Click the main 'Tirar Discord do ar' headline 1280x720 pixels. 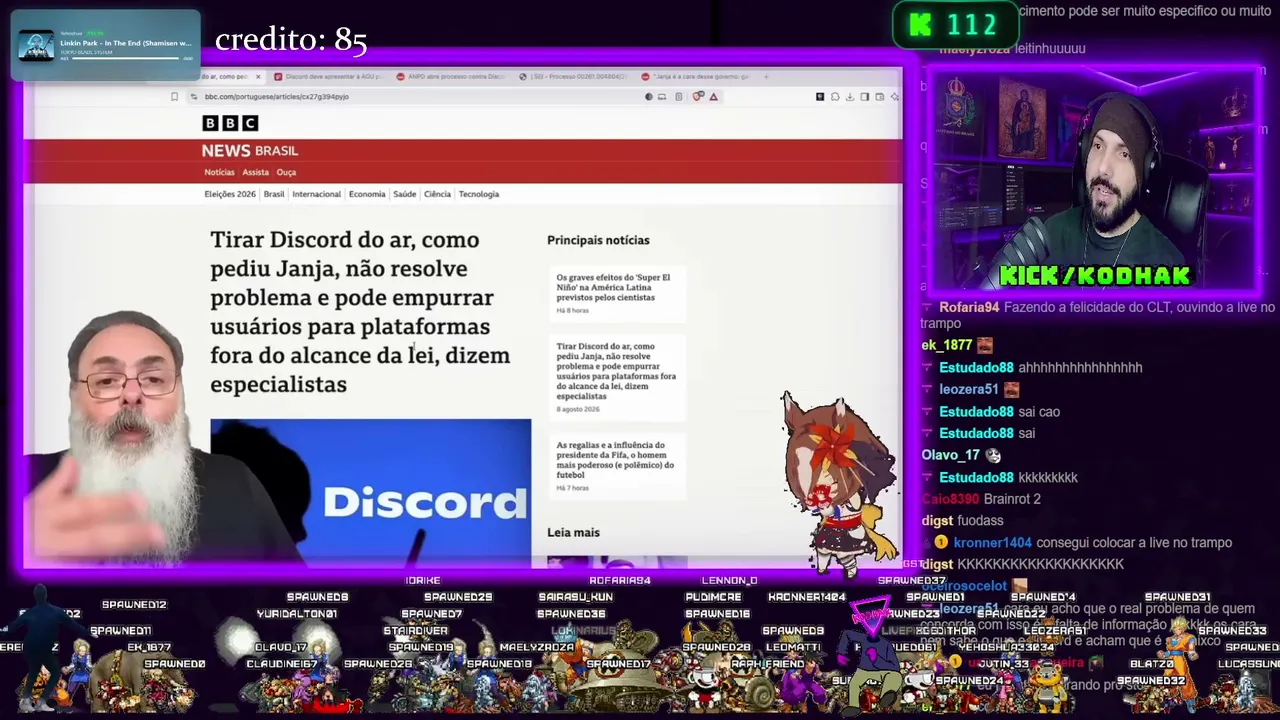pos(360,312)
